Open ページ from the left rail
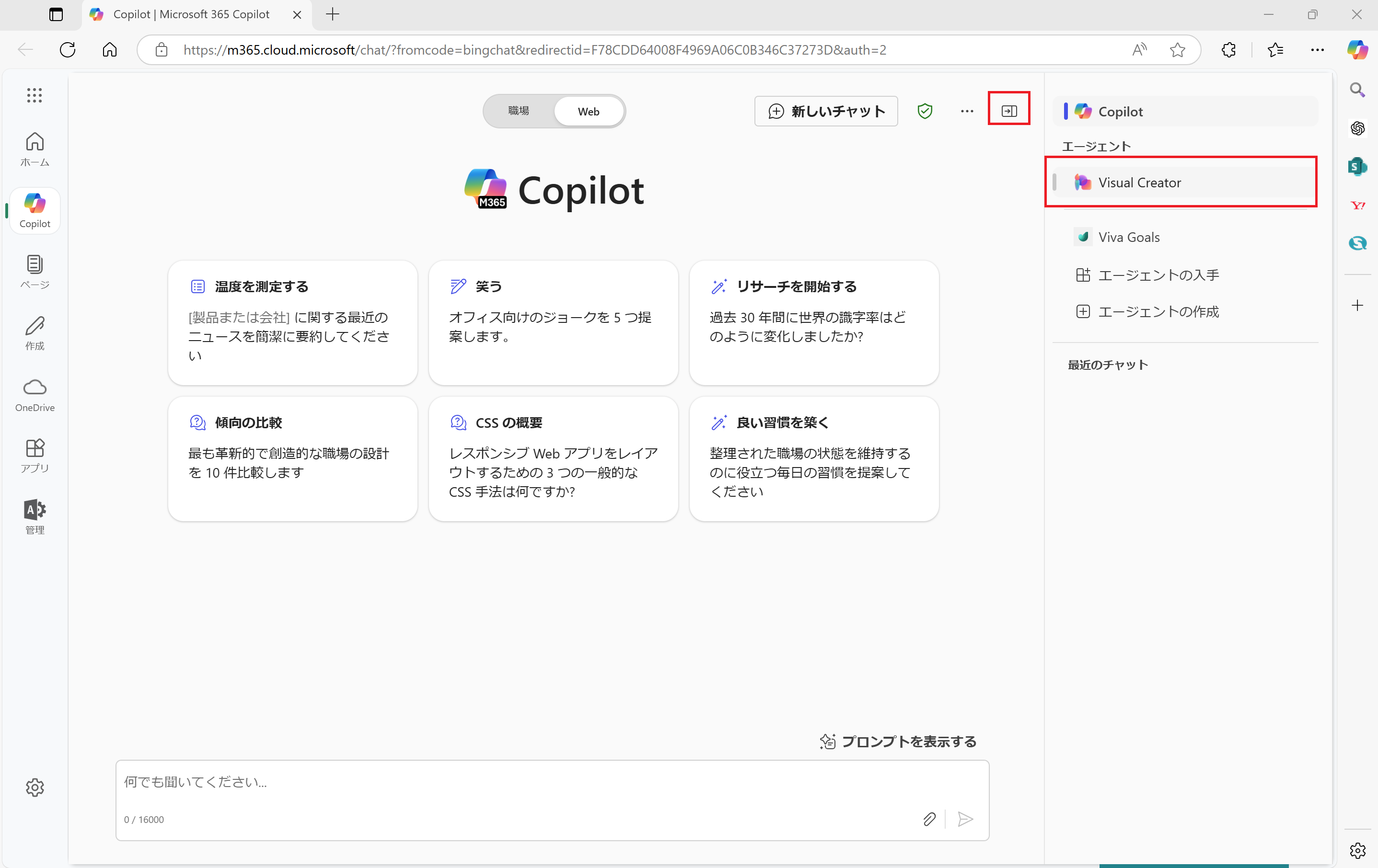The image size is (1378, 868). click(x=35, y=272)
